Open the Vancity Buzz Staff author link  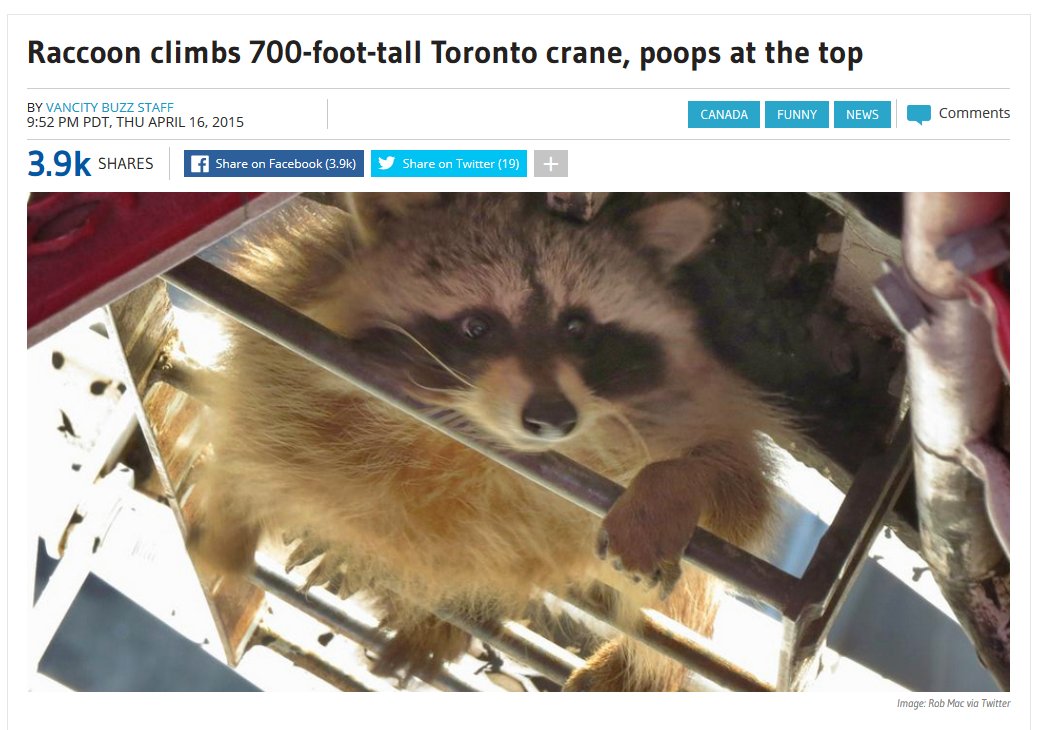coord(109,107)
